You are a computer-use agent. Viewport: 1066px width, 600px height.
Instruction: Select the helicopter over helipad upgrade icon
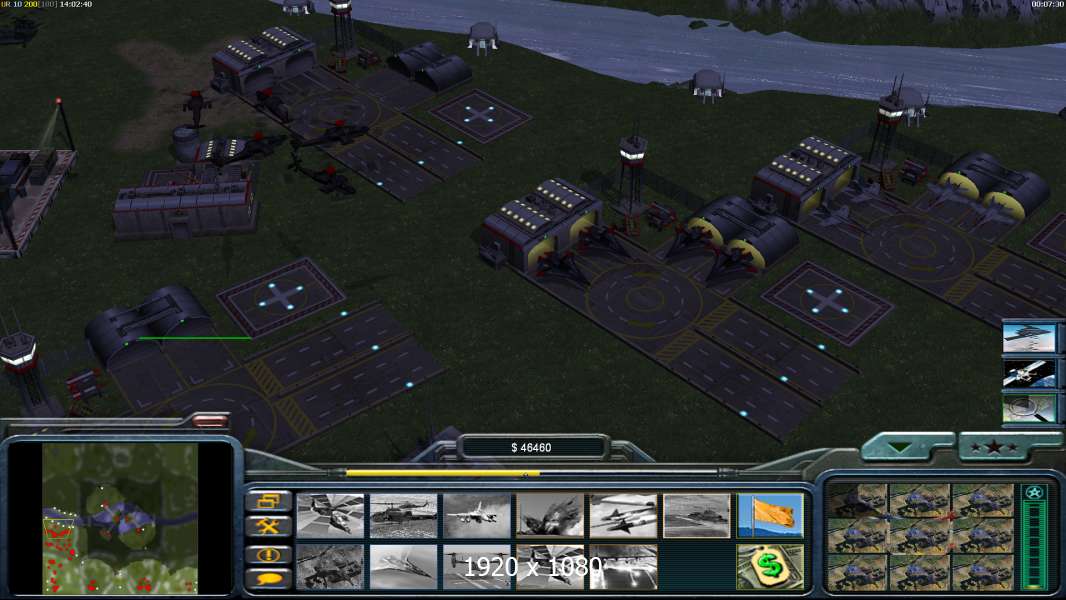(550, 566)
